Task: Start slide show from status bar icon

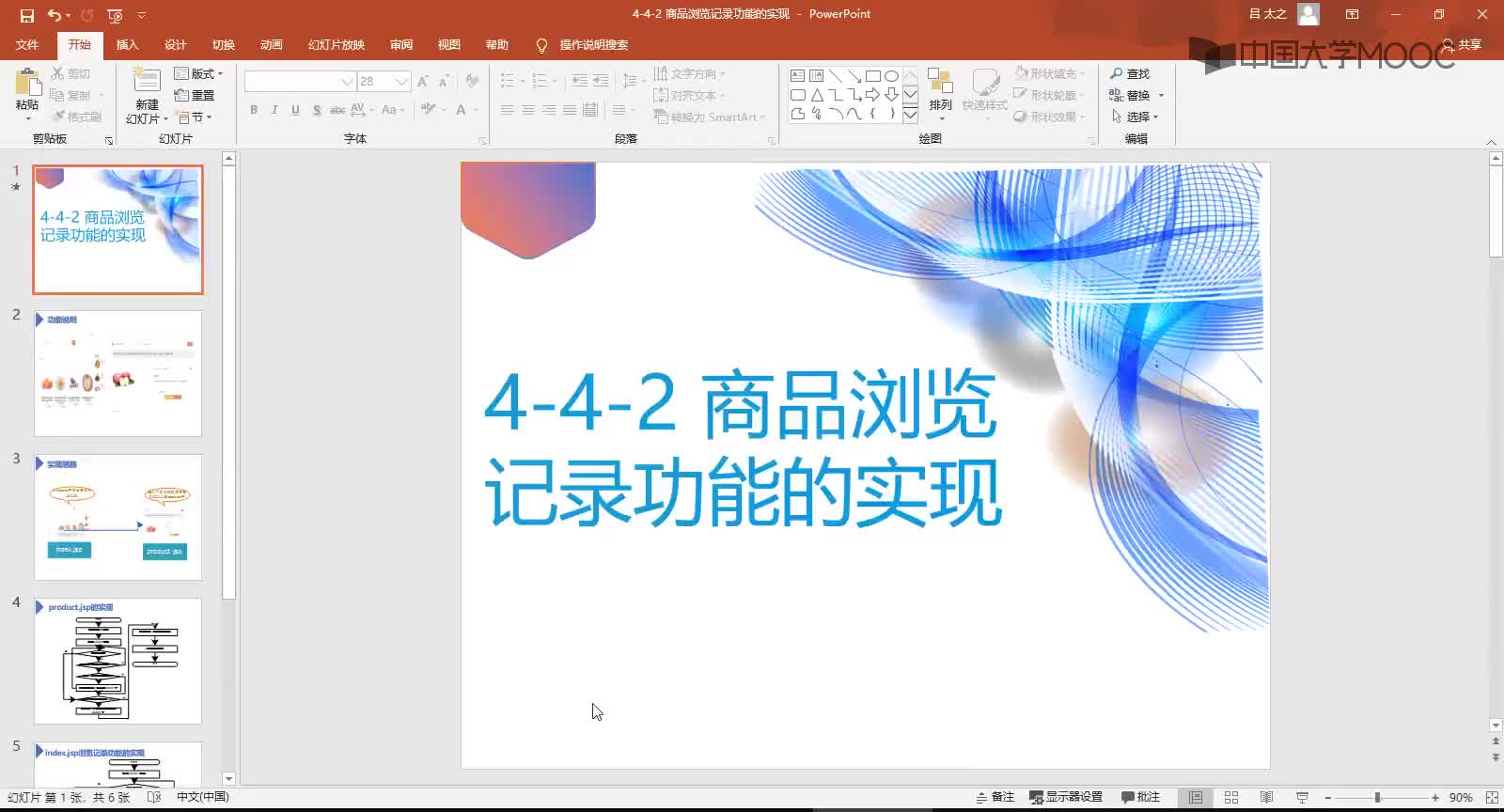Action: 1302,797
